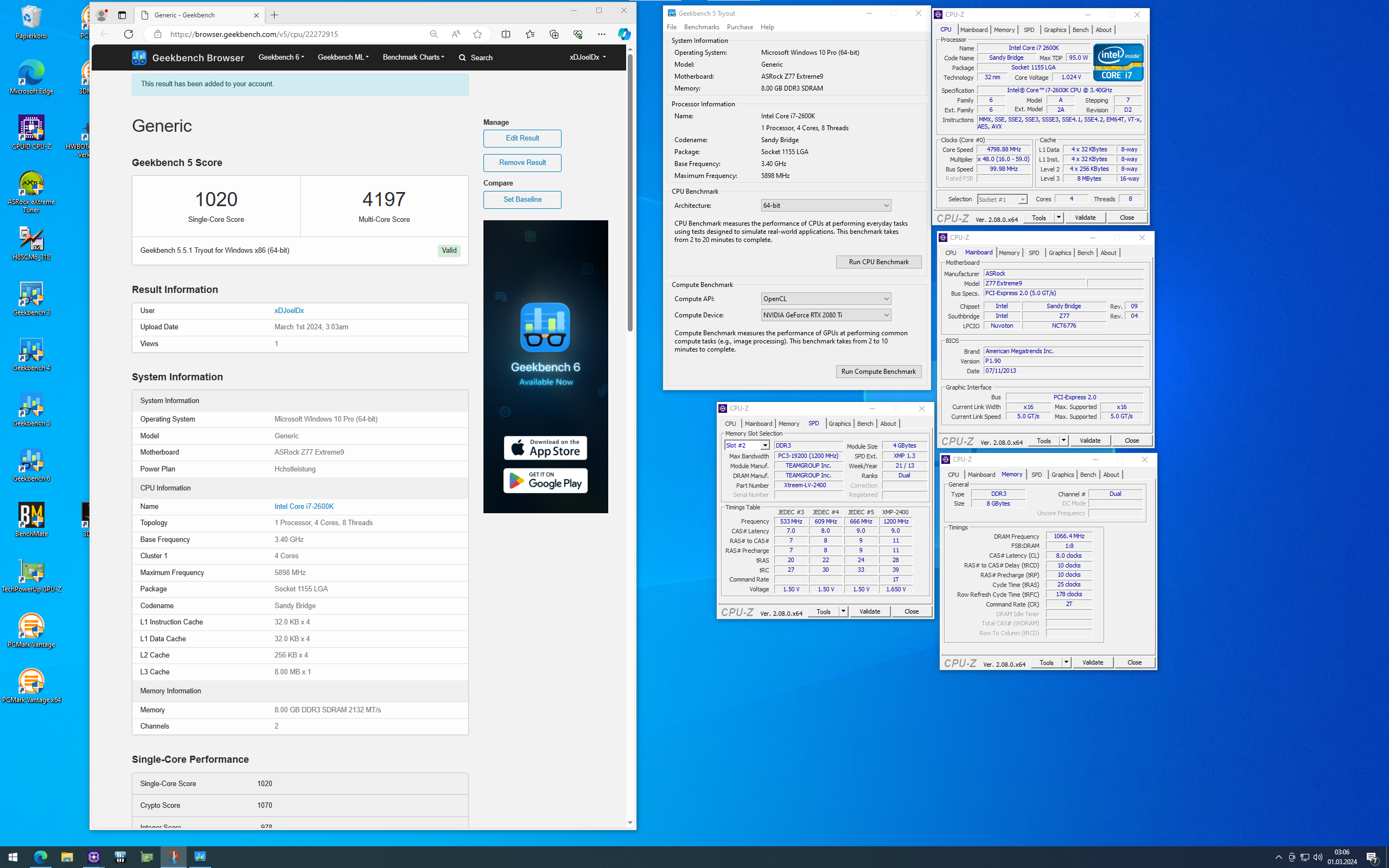Open Benchmarks menu in Geekbench 5
Image resolution: width=1389 pixels, height=868 pixels.
coord(702,27)
